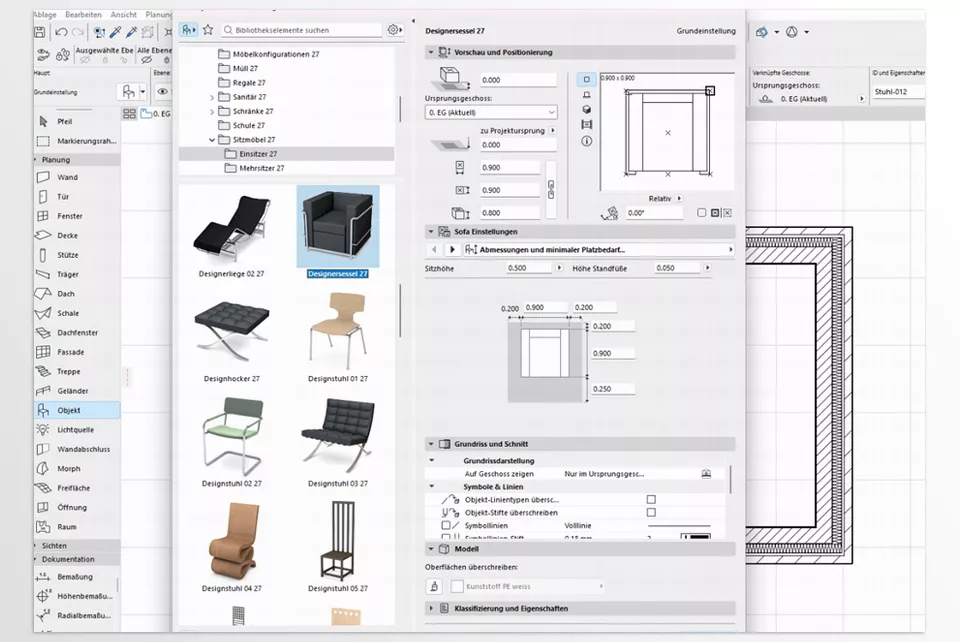The height and width of the screenshot is (642, 960).
Task: Open Abmessungen und minimaler Platzbedarf dropdown
Action: pos(599,250)
